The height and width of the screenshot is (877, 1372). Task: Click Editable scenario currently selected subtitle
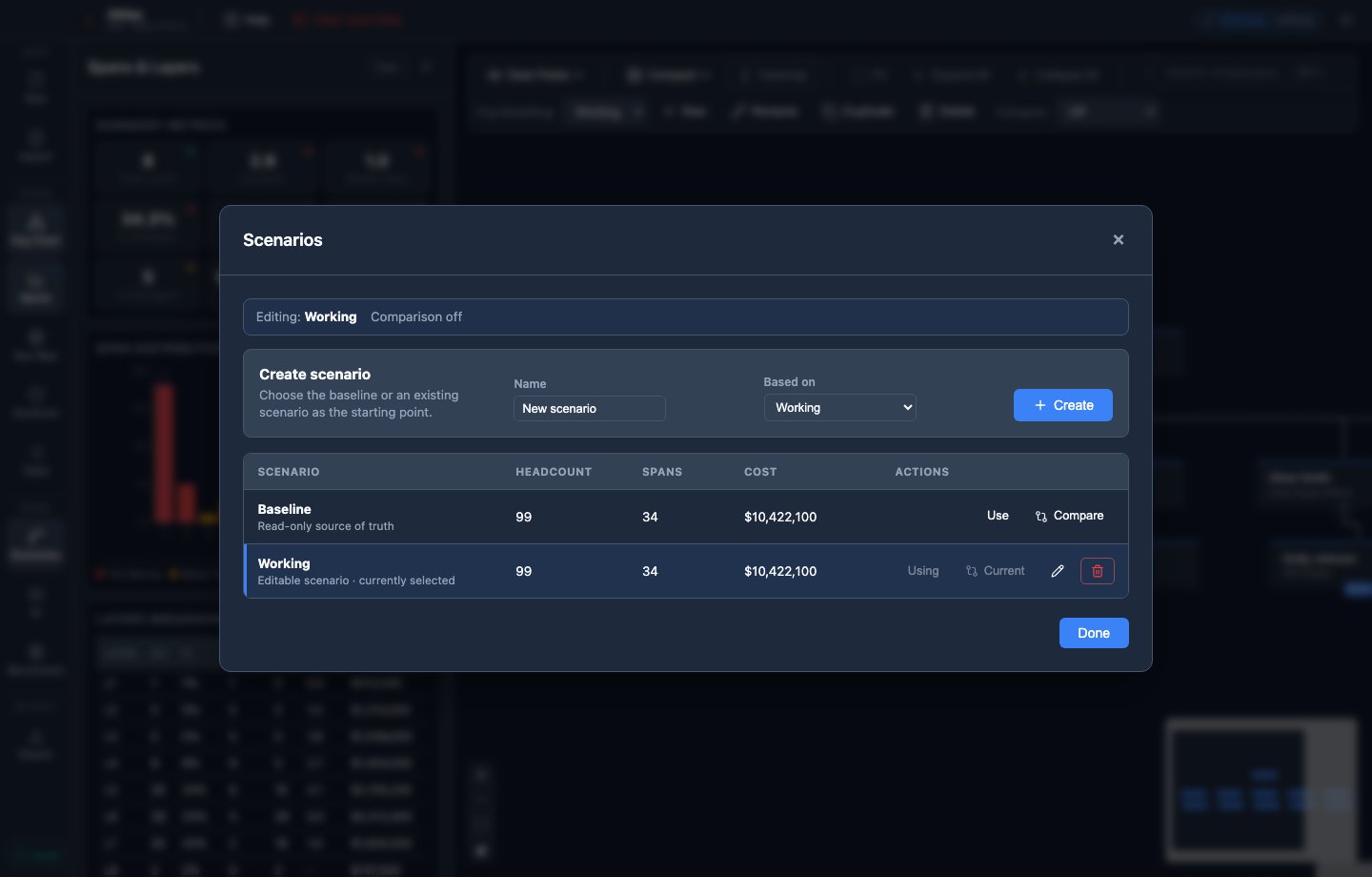(x=356, y=581)
